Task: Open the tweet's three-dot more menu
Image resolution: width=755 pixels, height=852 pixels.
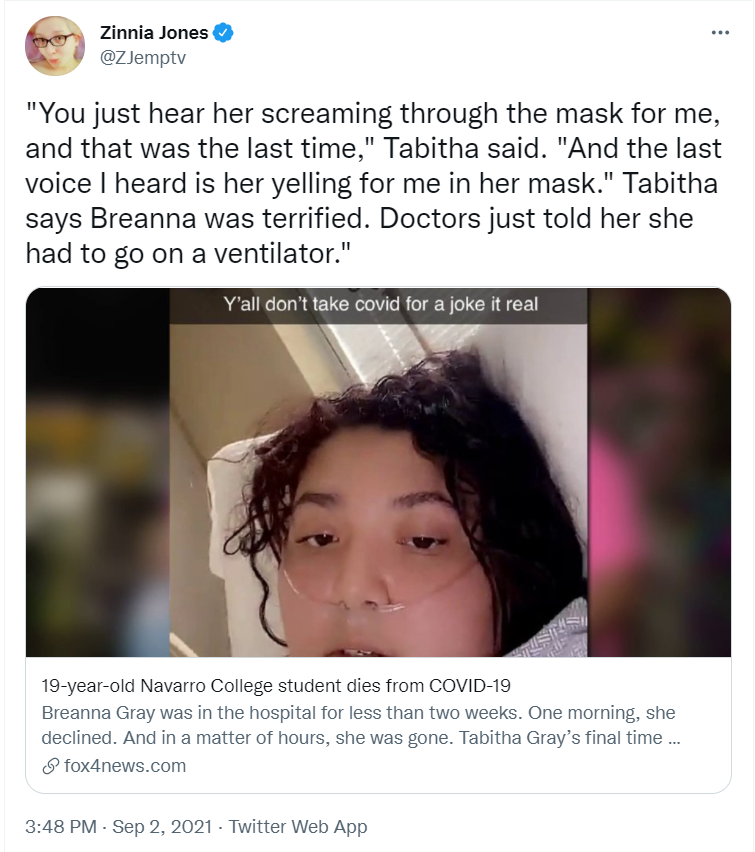Action: coord(720,33)
